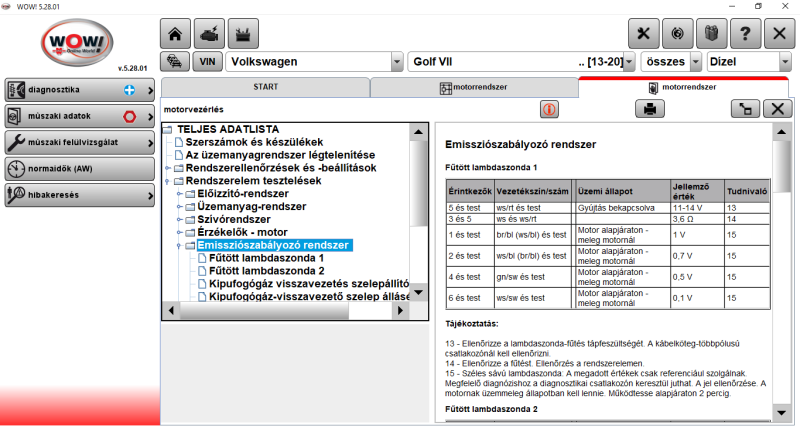Click the Tudnivaló table header
This screenshot has height=426, width=800.
point(747,191)
